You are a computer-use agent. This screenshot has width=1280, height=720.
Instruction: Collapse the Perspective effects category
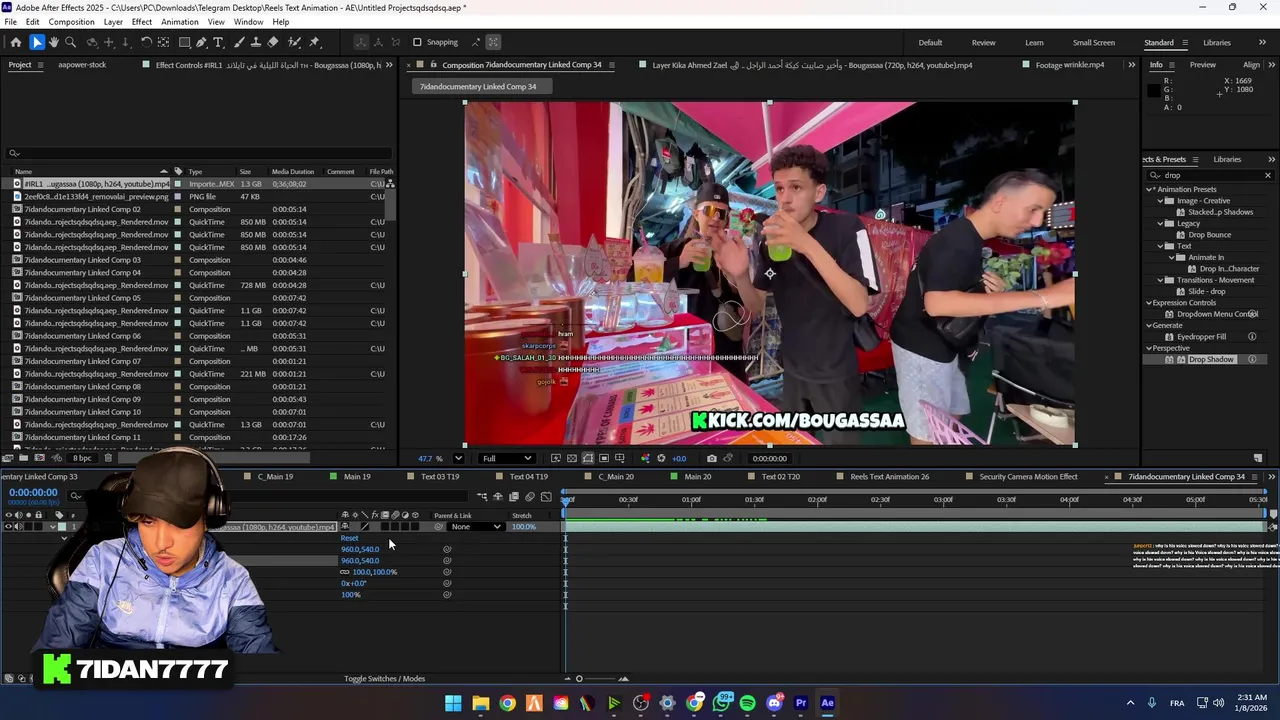click(1150, 348)
